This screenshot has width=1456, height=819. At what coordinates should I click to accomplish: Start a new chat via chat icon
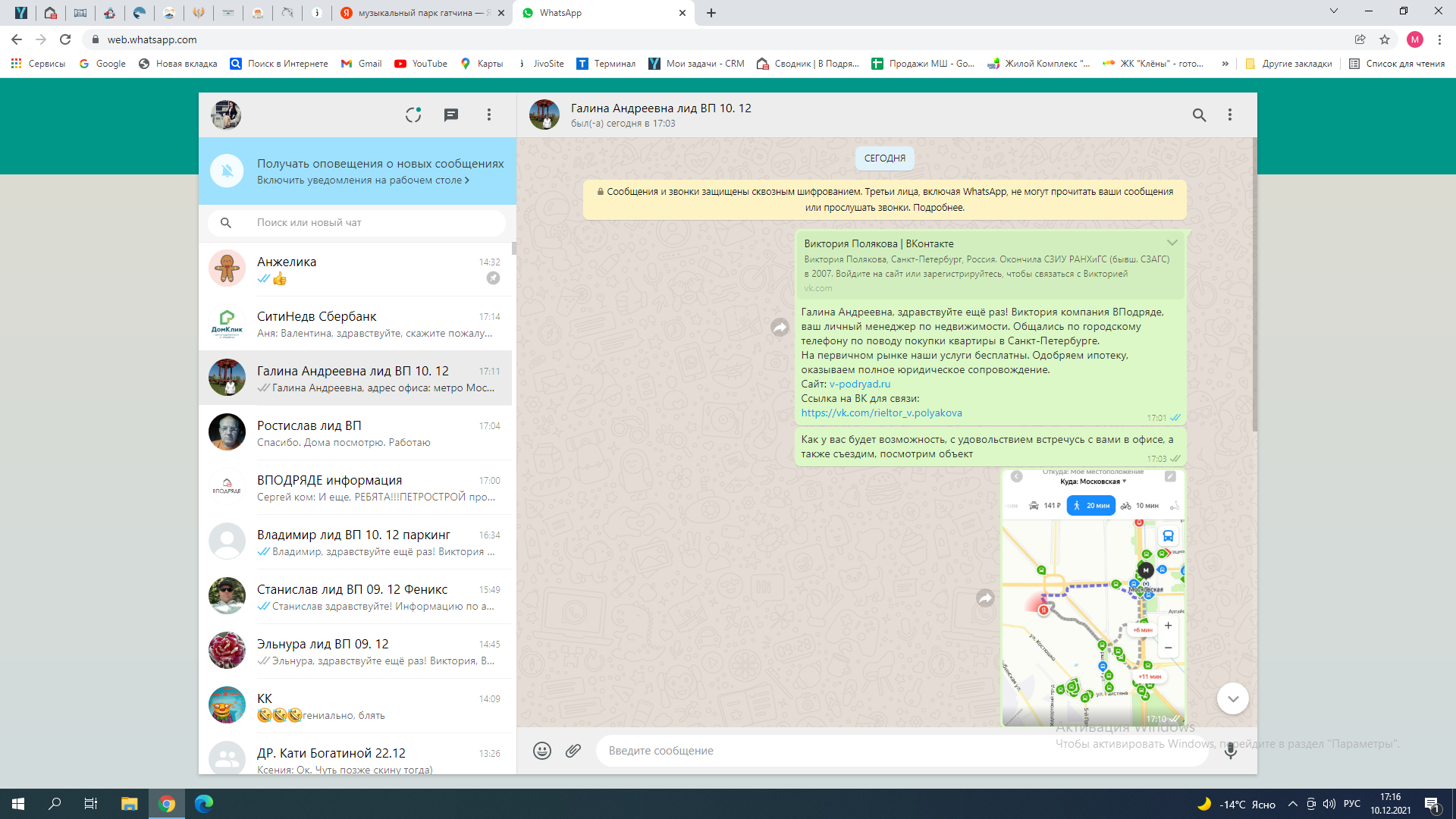coord(451,115)
